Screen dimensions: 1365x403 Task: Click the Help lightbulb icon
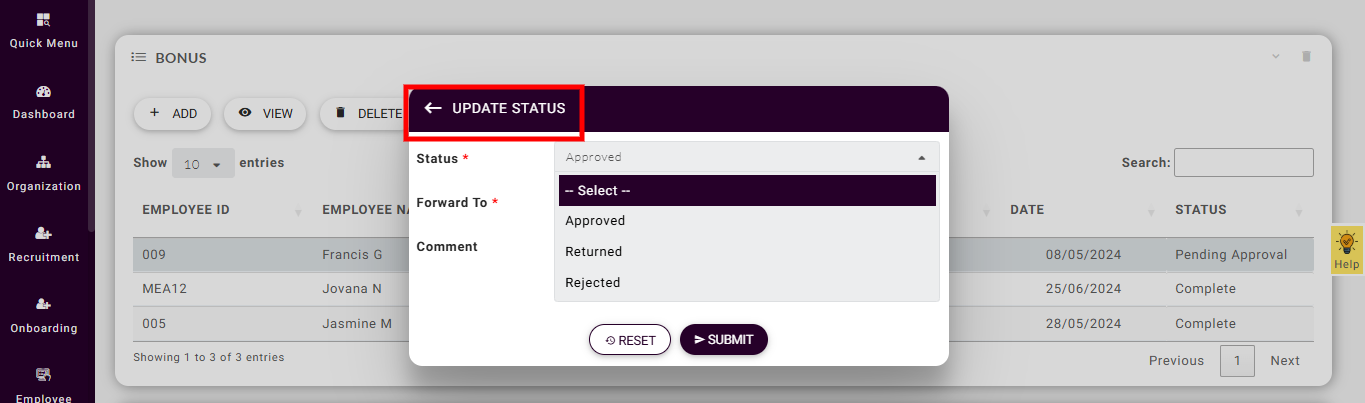1346,243
